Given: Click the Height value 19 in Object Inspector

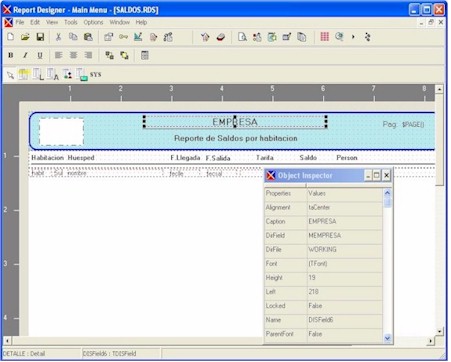Looking at the screenshot, I should [345, 278].
